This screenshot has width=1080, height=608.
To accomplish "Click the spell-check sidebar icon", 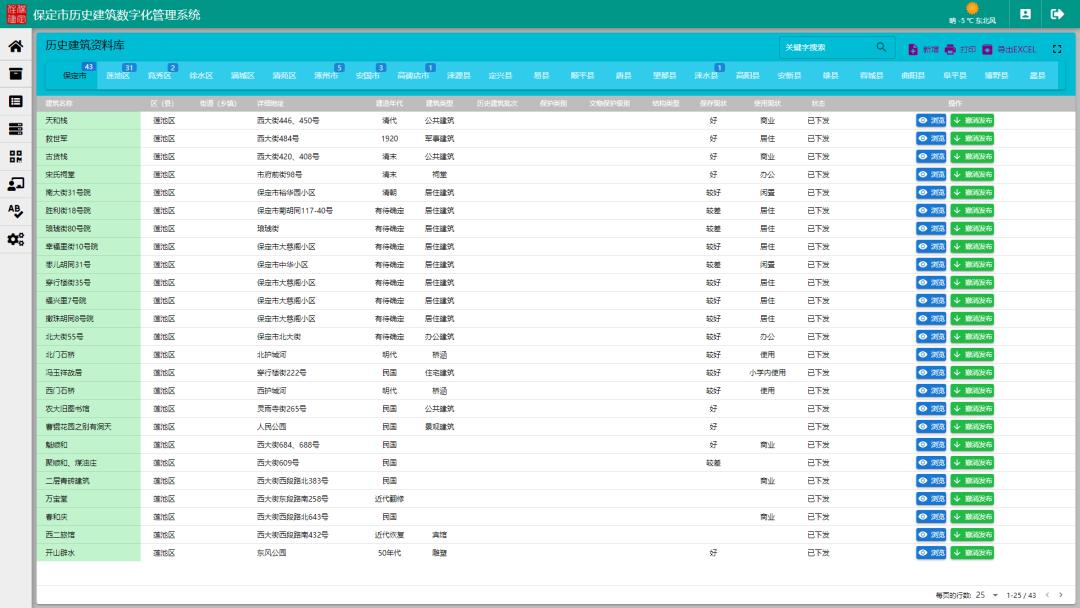I will tap(15, 211).
